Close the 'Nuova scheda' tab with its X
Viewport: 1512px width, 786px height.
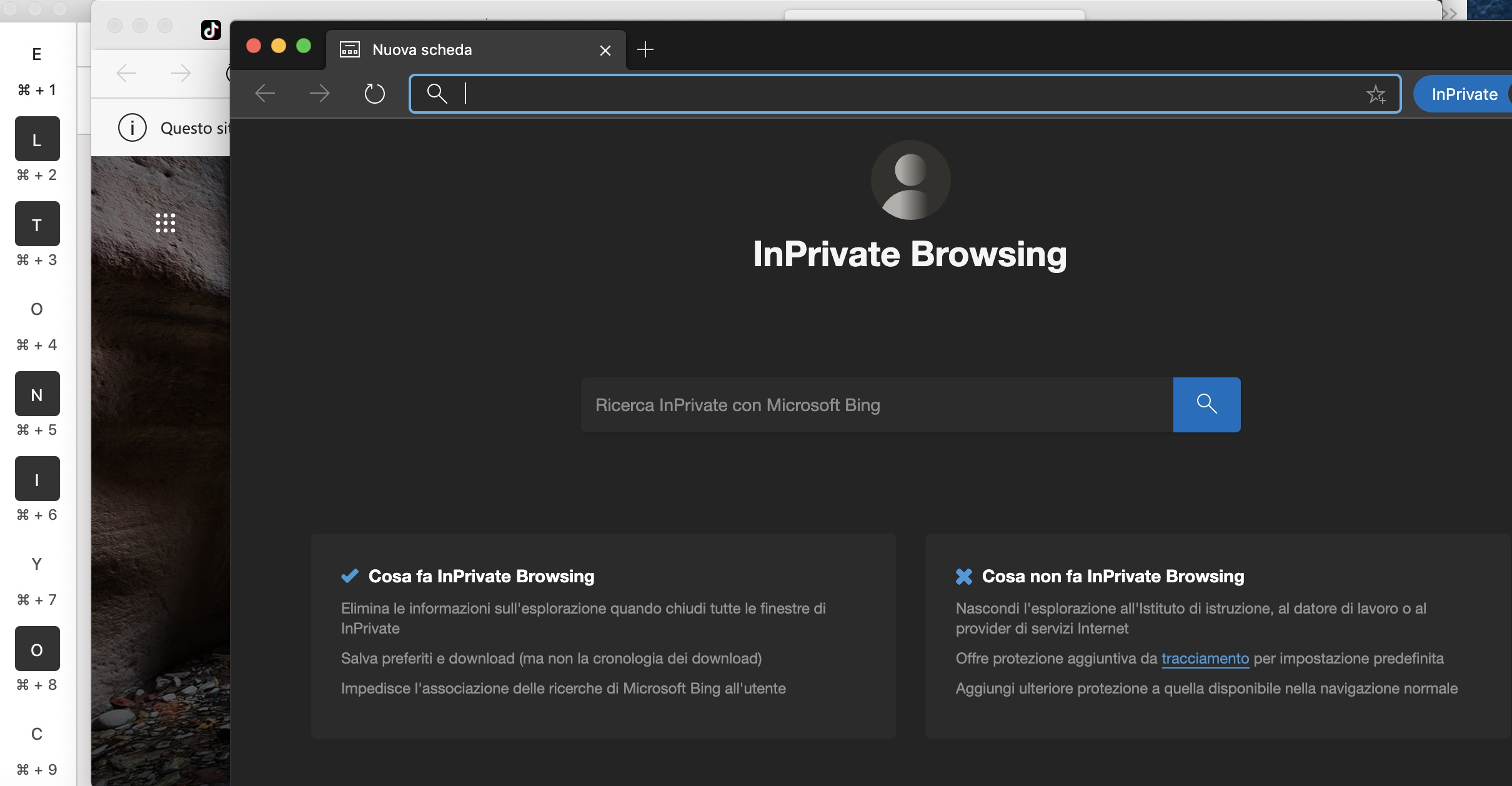coord(604,49)
